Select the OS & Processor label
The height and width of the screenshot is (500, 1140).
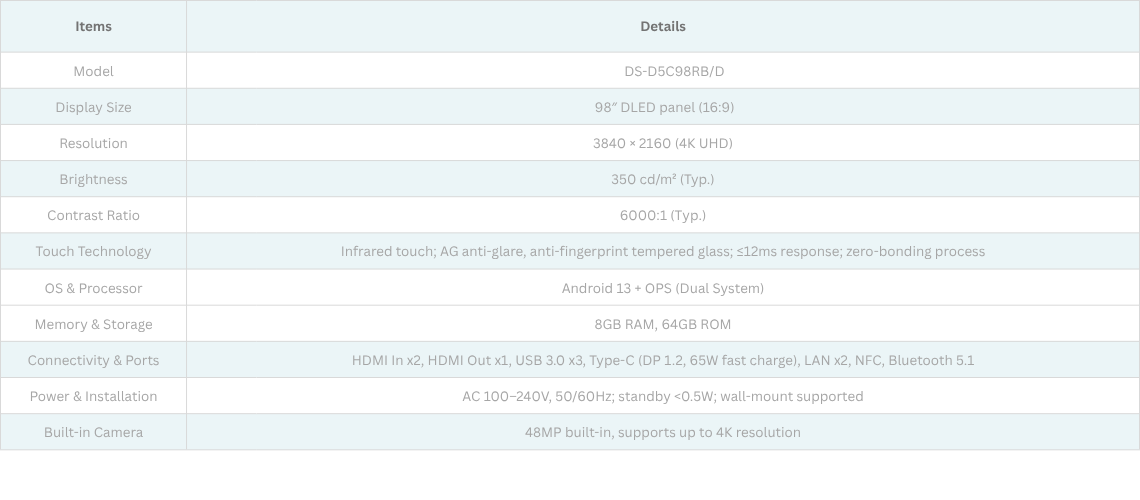[x=93, y=288]
